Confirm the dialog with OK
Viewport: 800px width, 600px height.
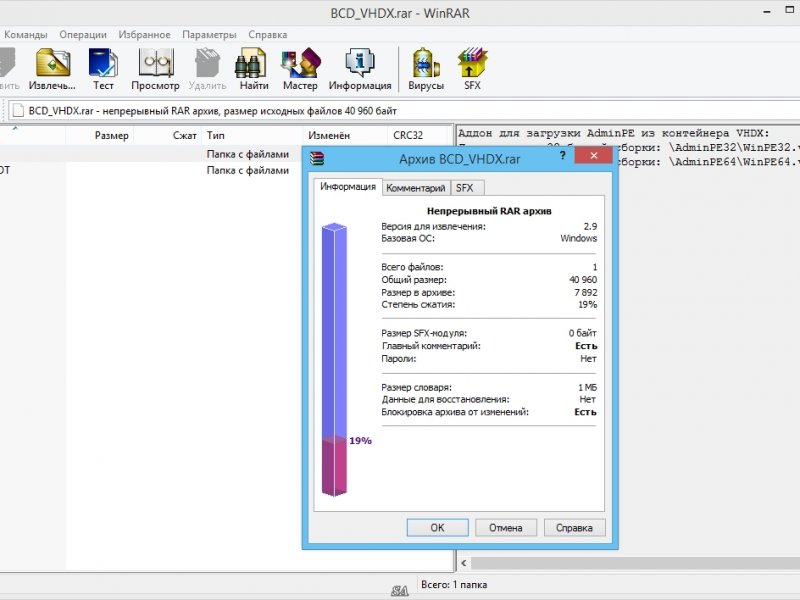pos(437,528)
